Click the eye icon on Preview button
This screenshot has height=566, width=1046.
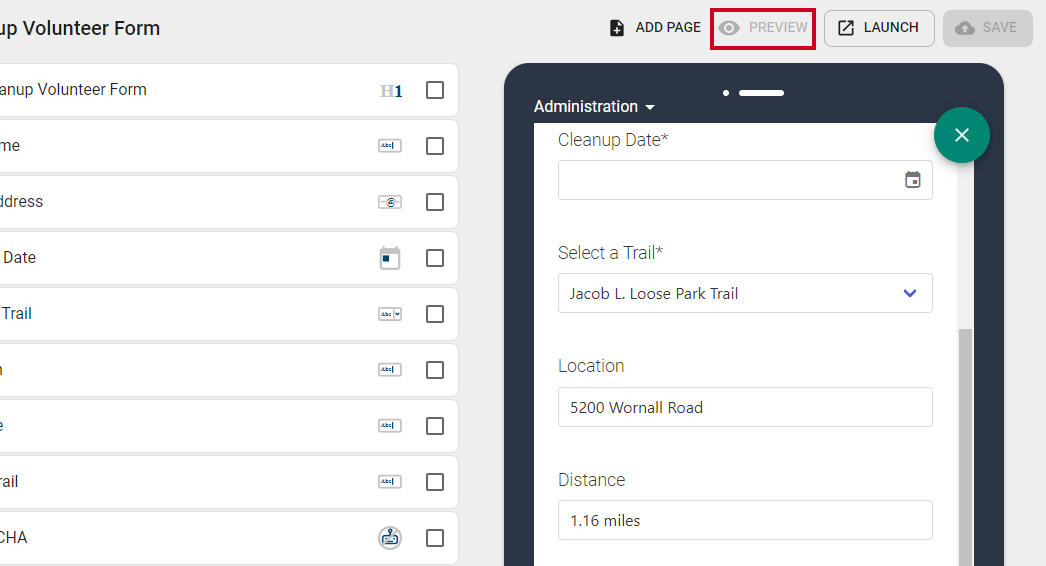(729, 28)
